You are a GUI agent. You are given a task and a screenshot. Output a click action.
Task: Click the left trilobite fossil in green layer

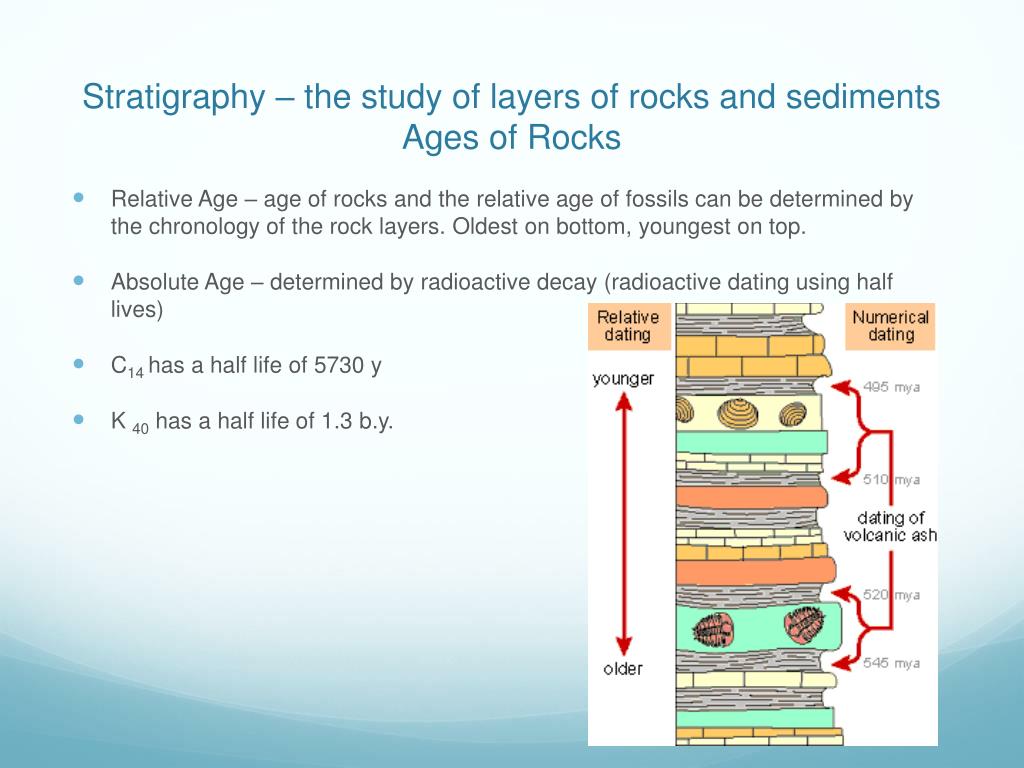[713, 630]
